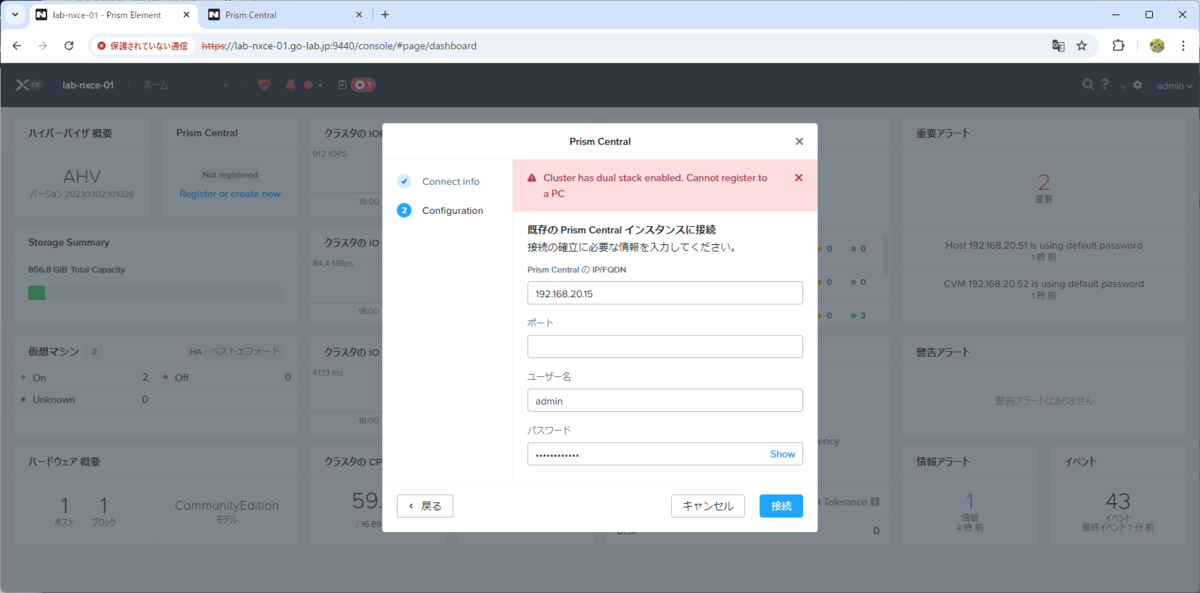Select the Configuration step number 2
This screenshot has width=1200, height=593.
pyautogui.click(x=404, y=210)
